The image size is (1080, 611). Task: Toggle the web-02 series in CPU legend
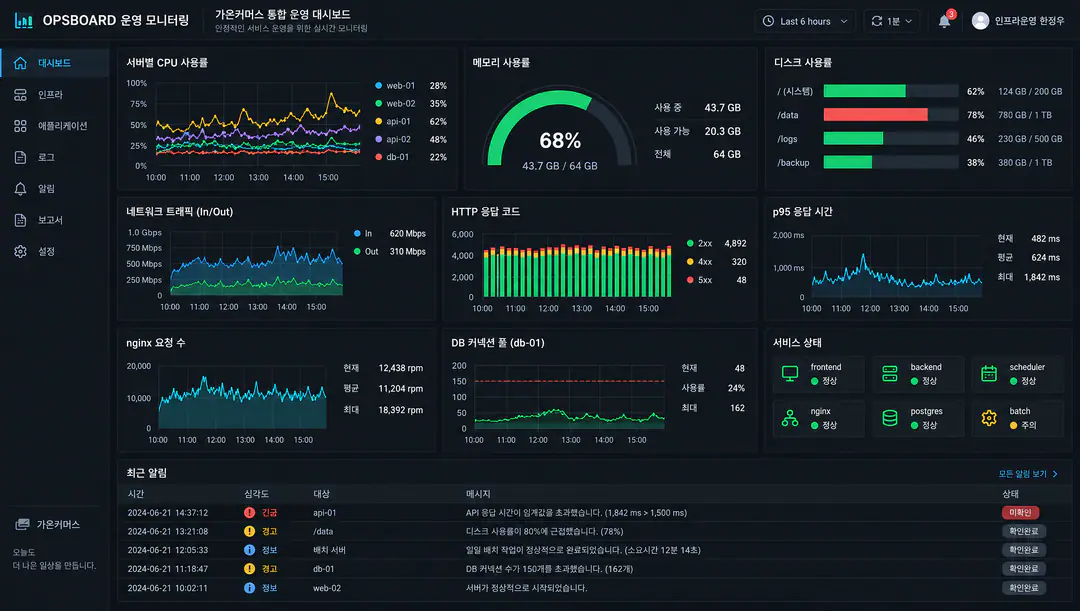(411, 103)
